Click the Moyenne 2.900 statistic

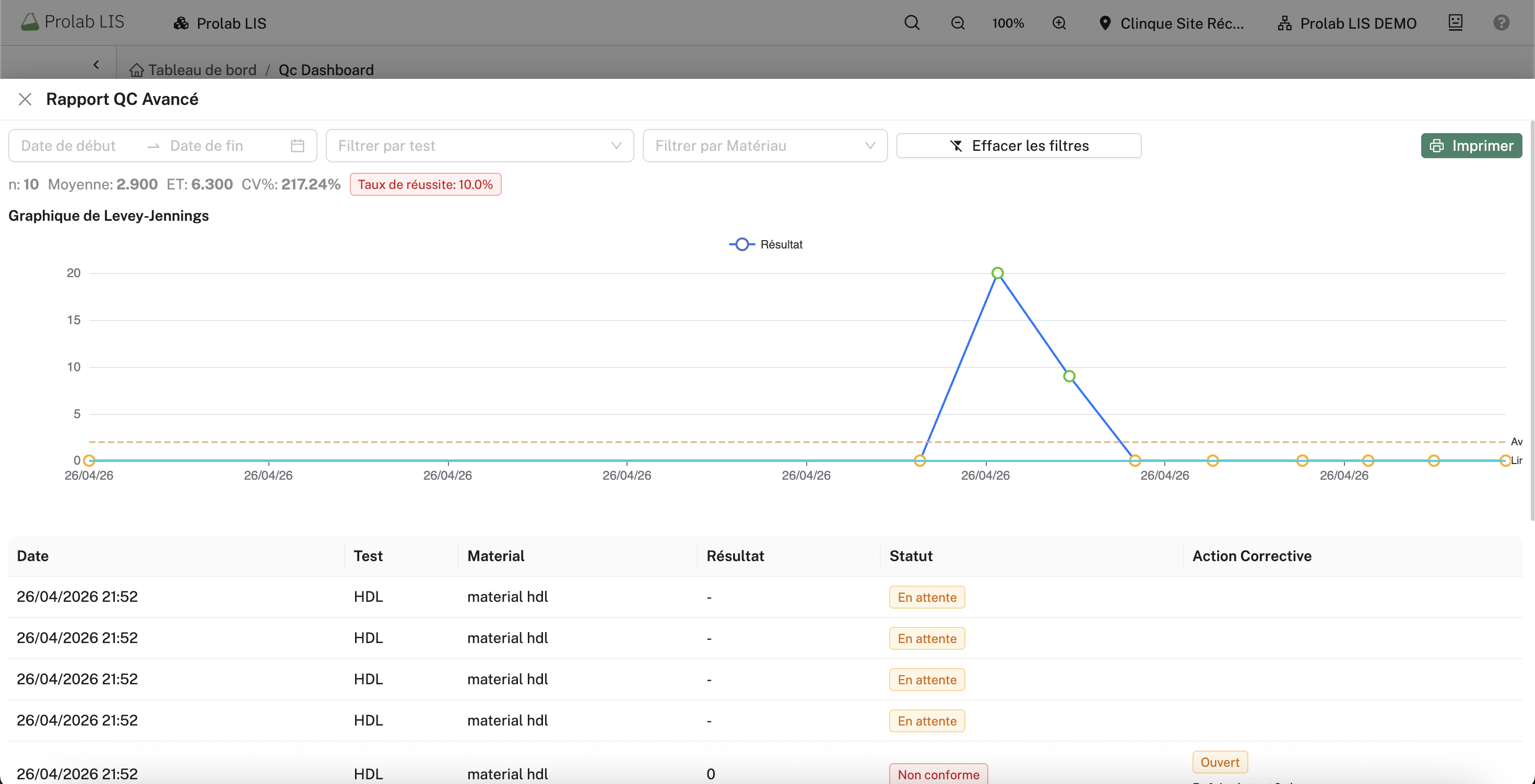coord(102,185)
